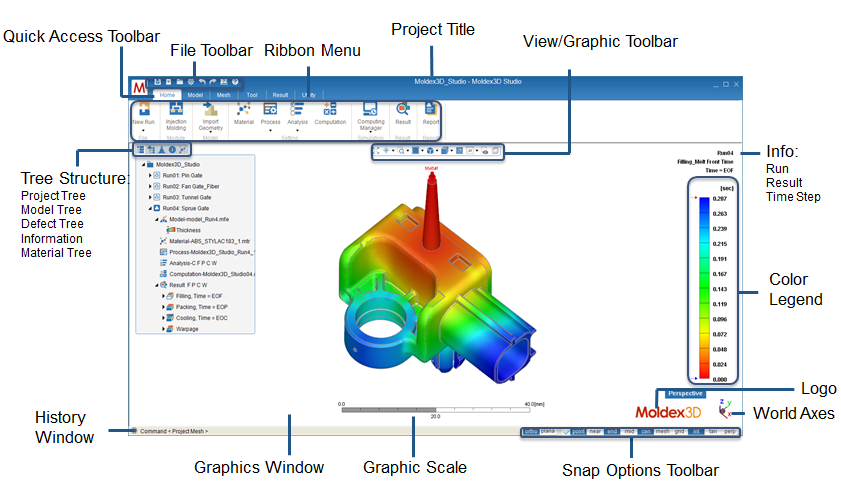Switch to the Mesh ribbon tab
Image resolution: width=841 pixels, height=486 pixels.
(x=224, y=95)
